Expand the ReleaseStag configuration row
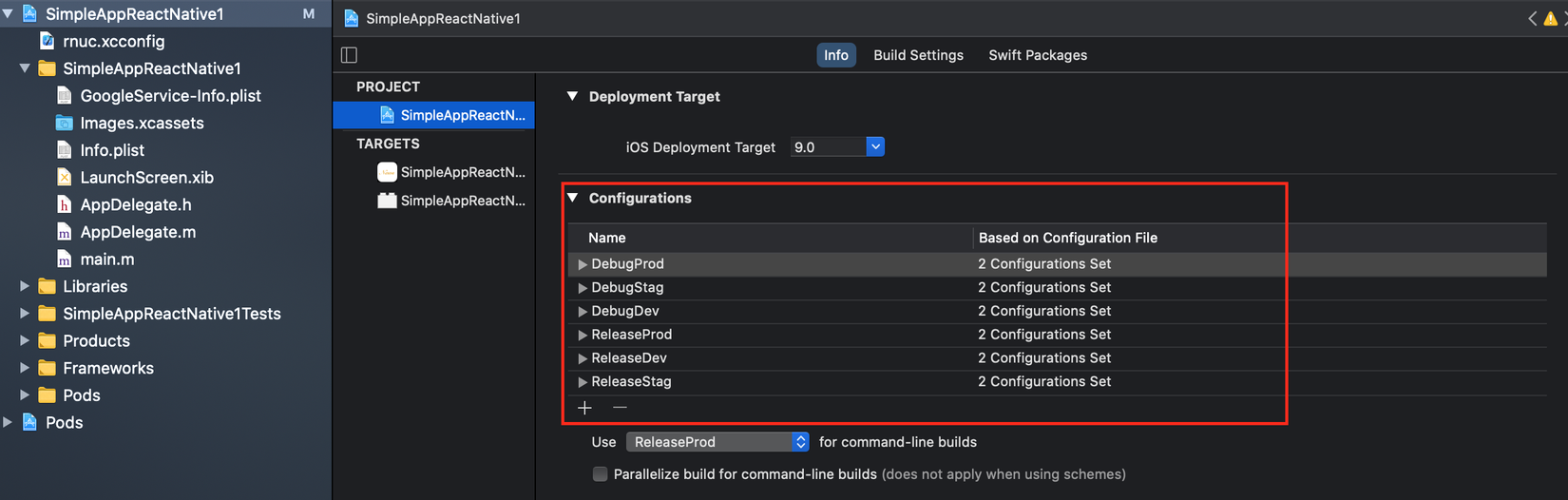Viewport: 1568px width, 500px height. (x=583, y=382)
